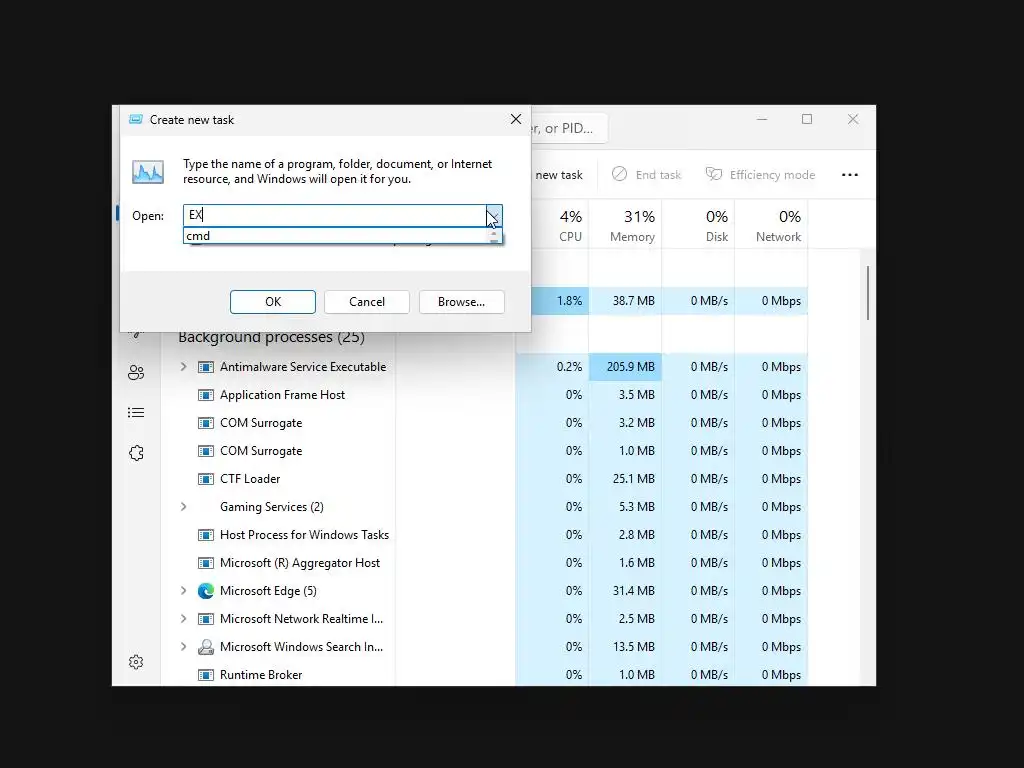
Task: Click the Browse... button
Action: tap(462, 302)
